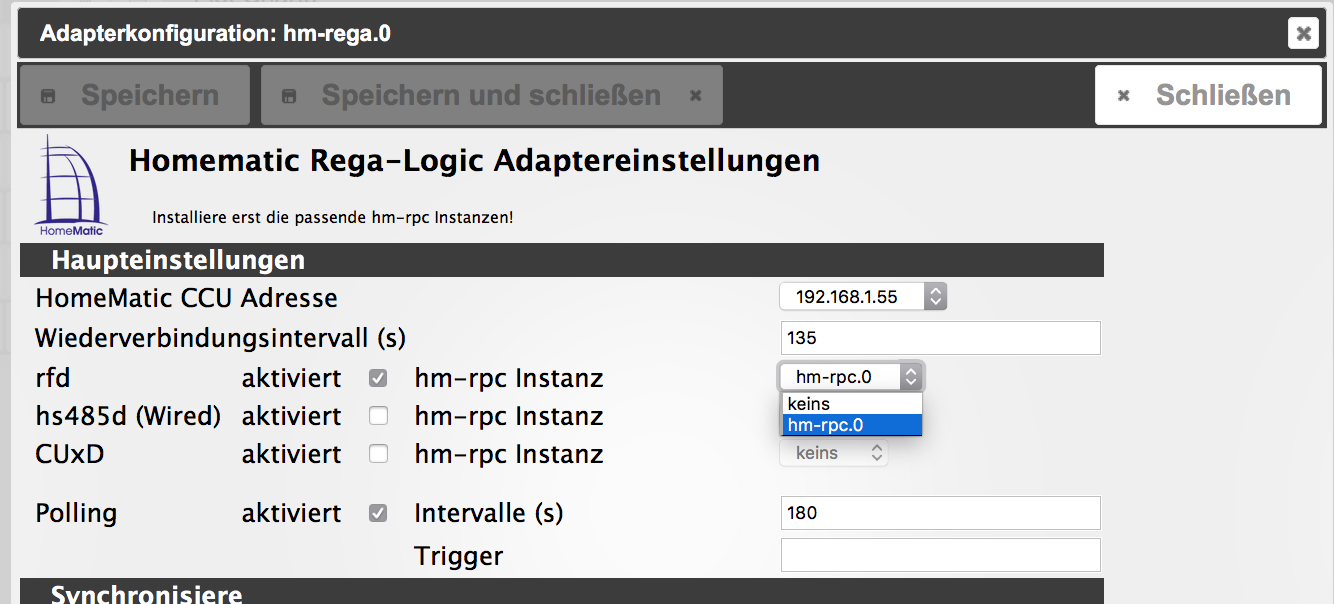Select 'keins' from the dropdown list
This screenshot has height=604, width=1334.
tap(851, 404)
